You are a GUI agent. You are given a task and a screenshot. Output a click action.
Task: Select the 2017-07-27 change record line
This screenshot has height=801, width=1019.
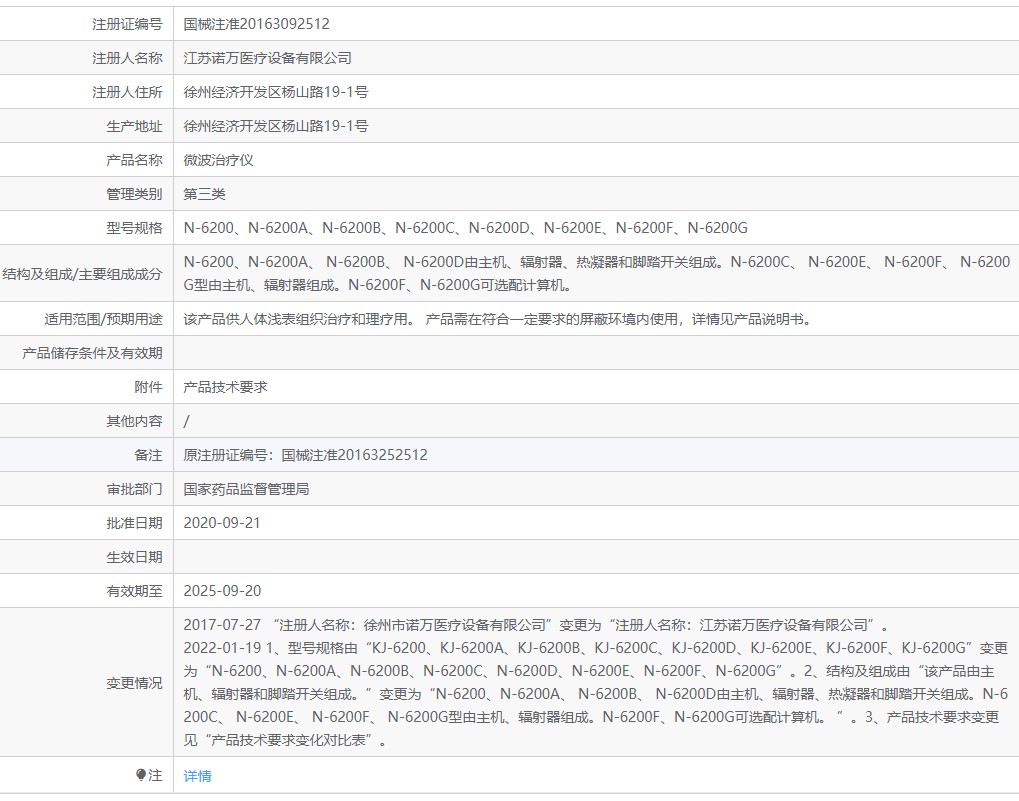(x=536, y=625)
